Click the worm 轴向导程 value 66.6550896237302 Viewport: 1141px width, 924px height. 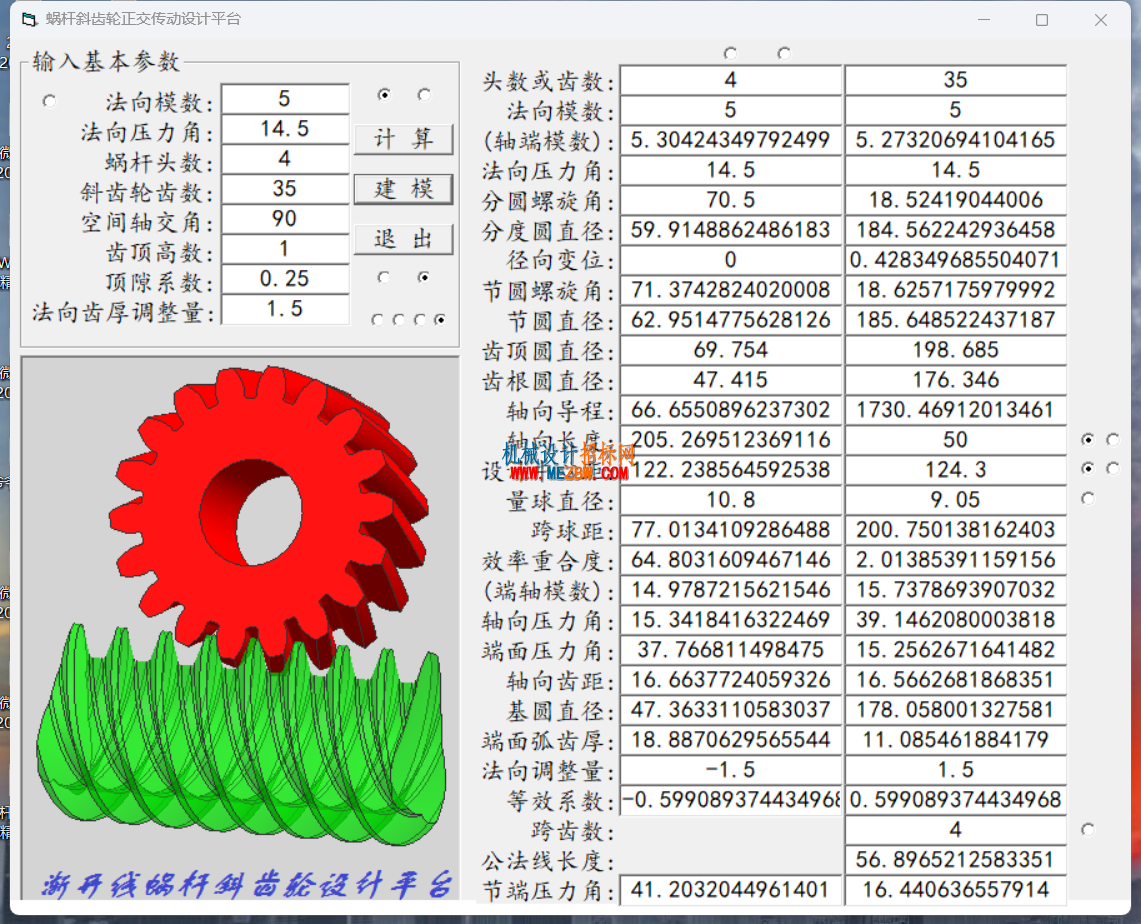click(x=731, y=410)
